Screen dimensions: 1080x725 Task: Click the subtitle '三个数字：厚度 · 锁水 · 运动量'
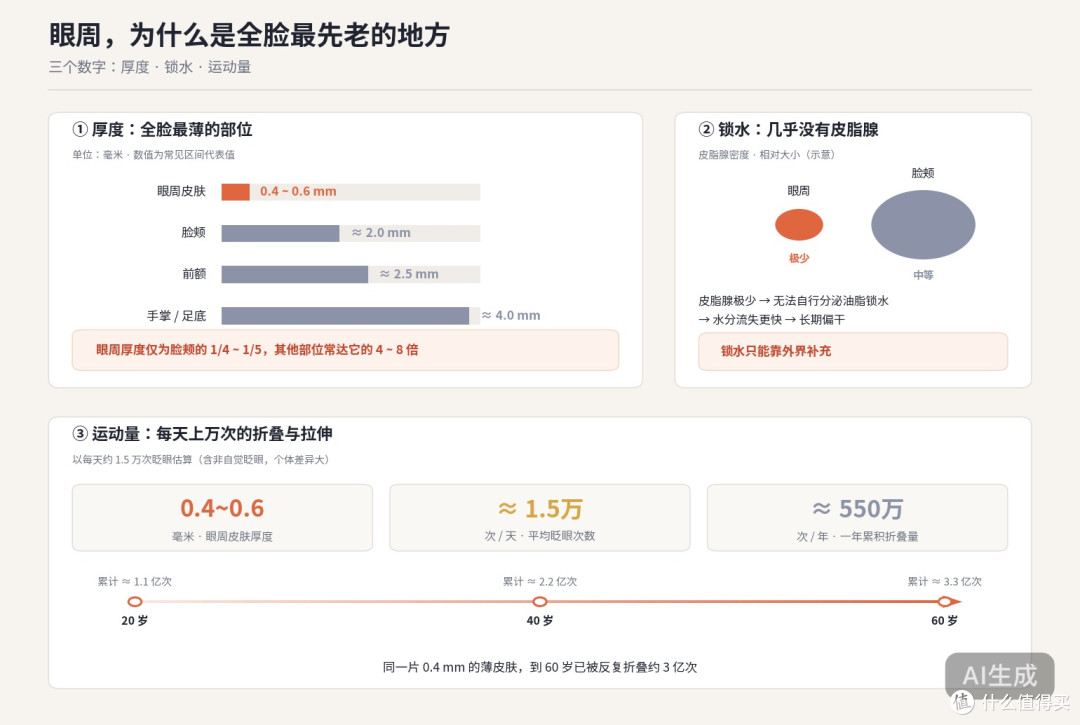149,67
